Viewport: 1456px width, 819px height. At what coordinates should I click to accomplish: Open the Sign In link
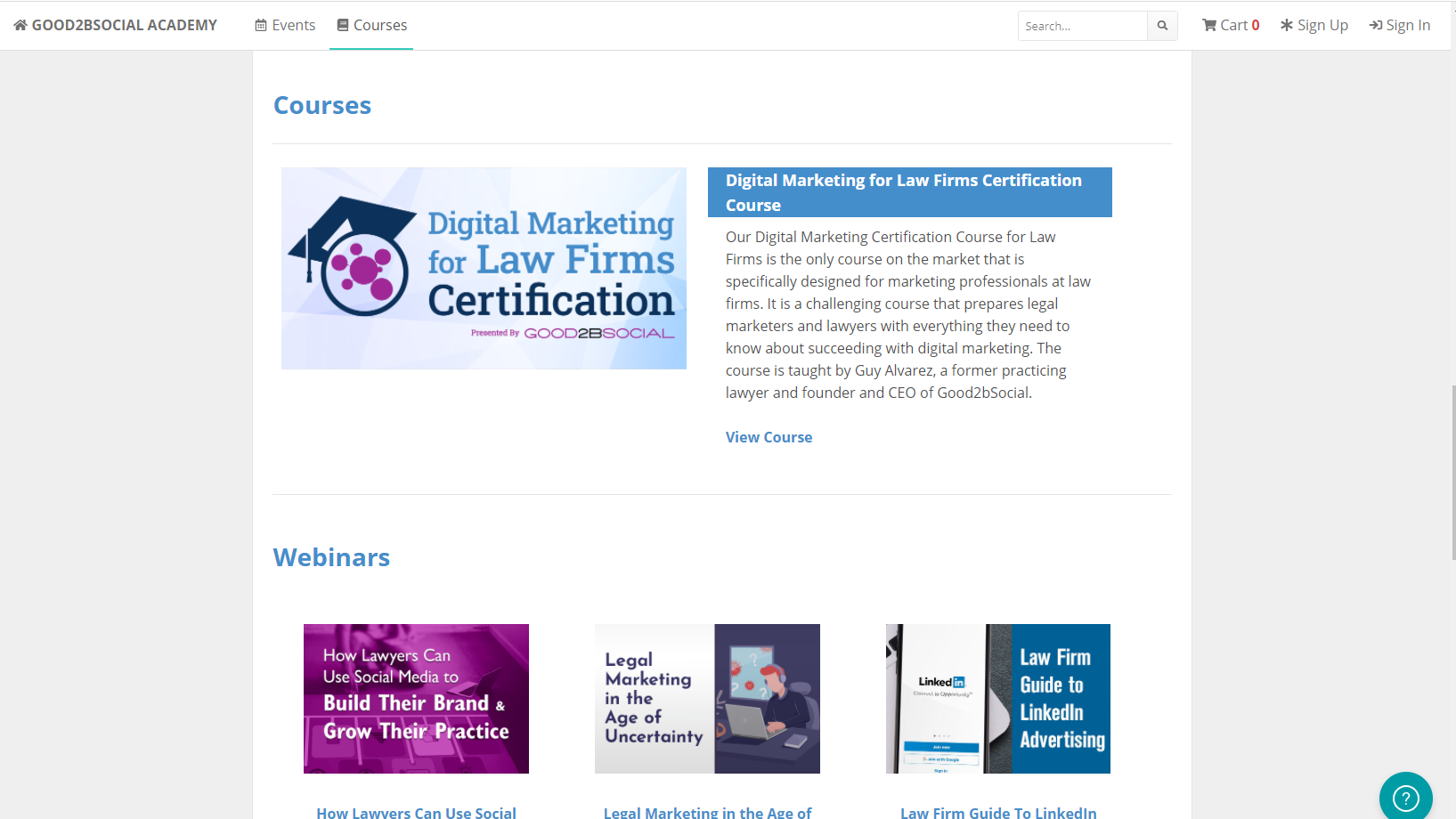(x=1400, y=25)
